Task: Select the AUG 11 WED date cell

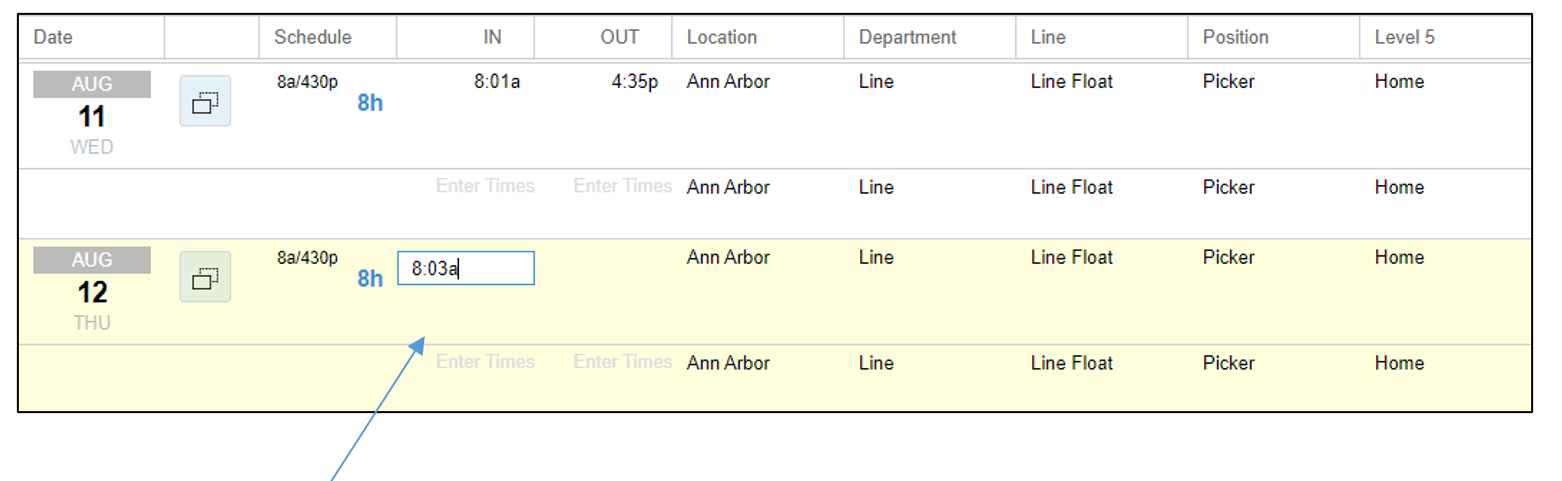Action: pyautogui.click(x=92, y=114)
